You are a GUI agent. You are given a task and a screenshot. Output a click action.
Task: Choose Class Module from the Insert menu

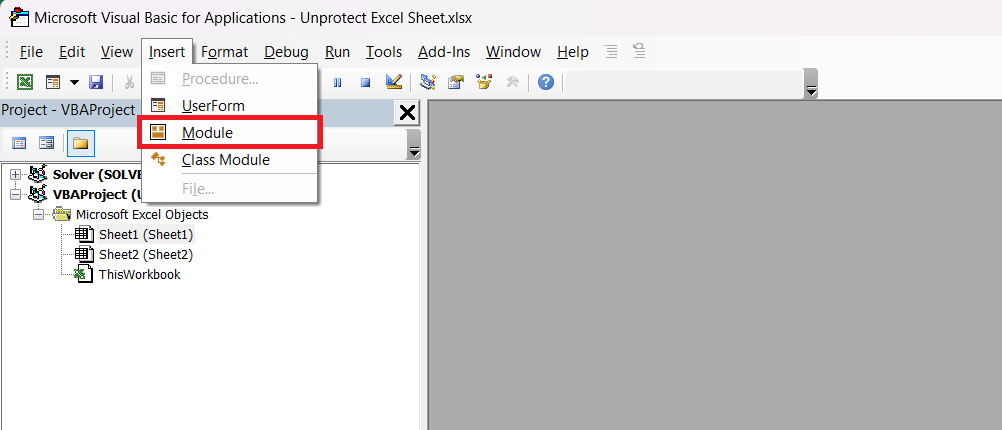230,160
